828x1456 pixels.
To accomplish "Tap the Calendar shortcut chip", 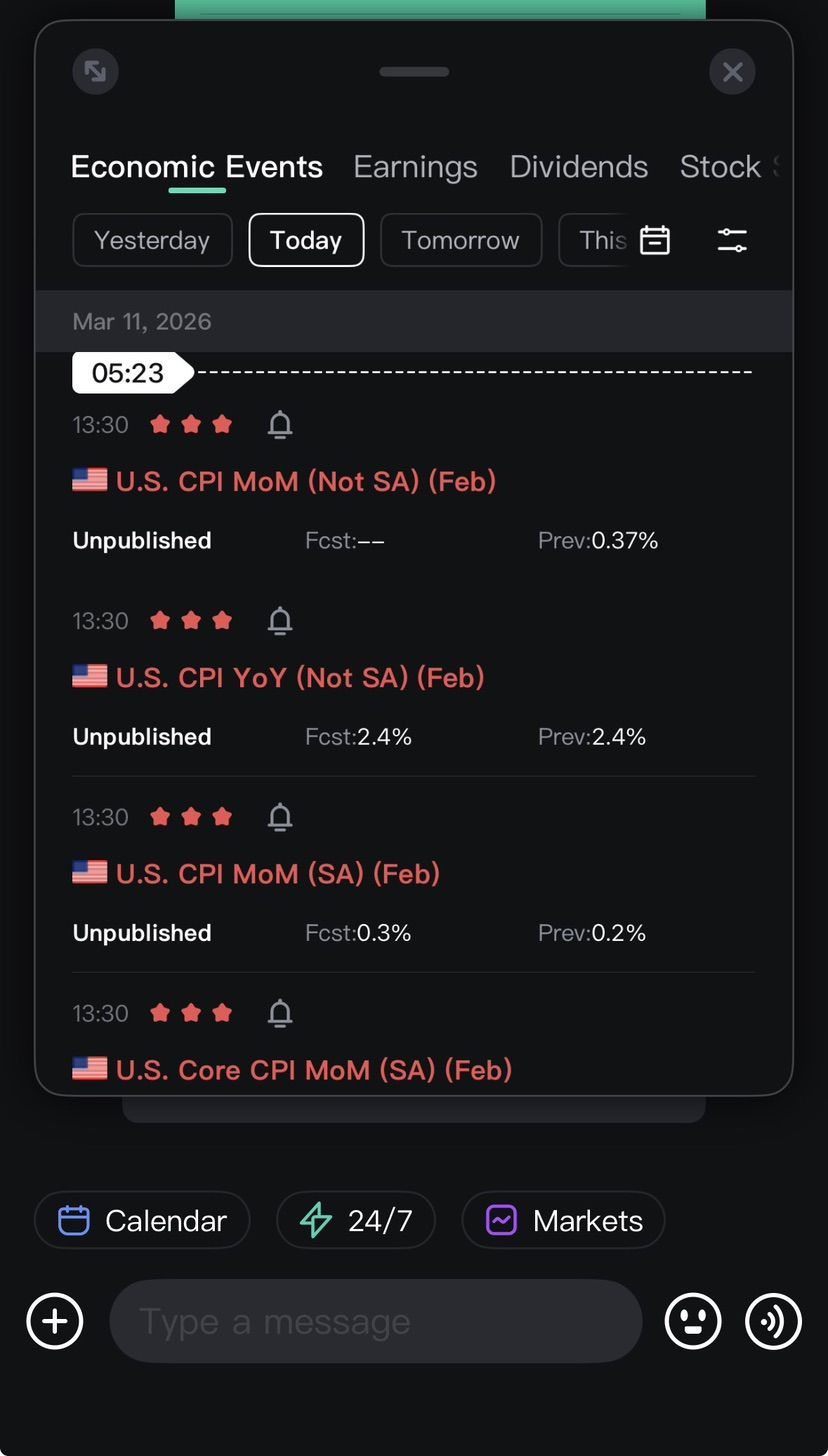I will coord(142,1220).
